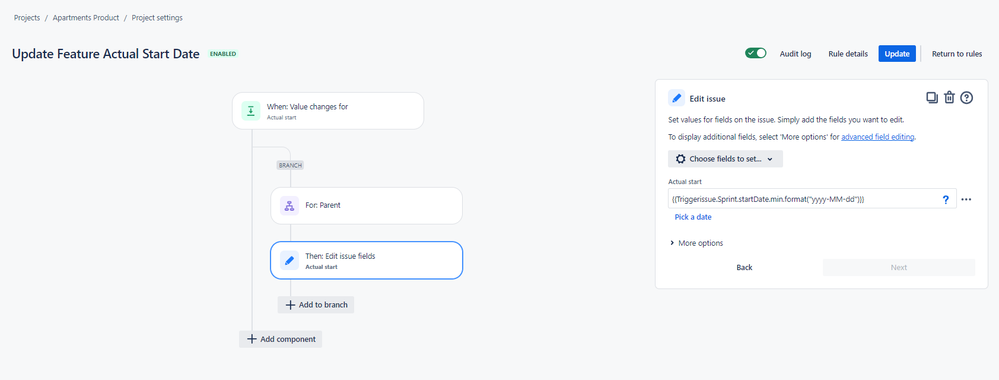Open advanced field editing link
999x380 pixels.
coord(878,137)
